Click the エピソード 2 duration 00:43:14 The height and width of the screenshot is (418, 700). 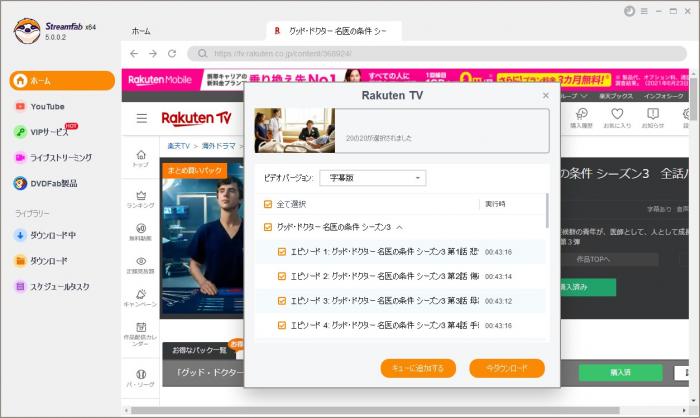(498, 276)
